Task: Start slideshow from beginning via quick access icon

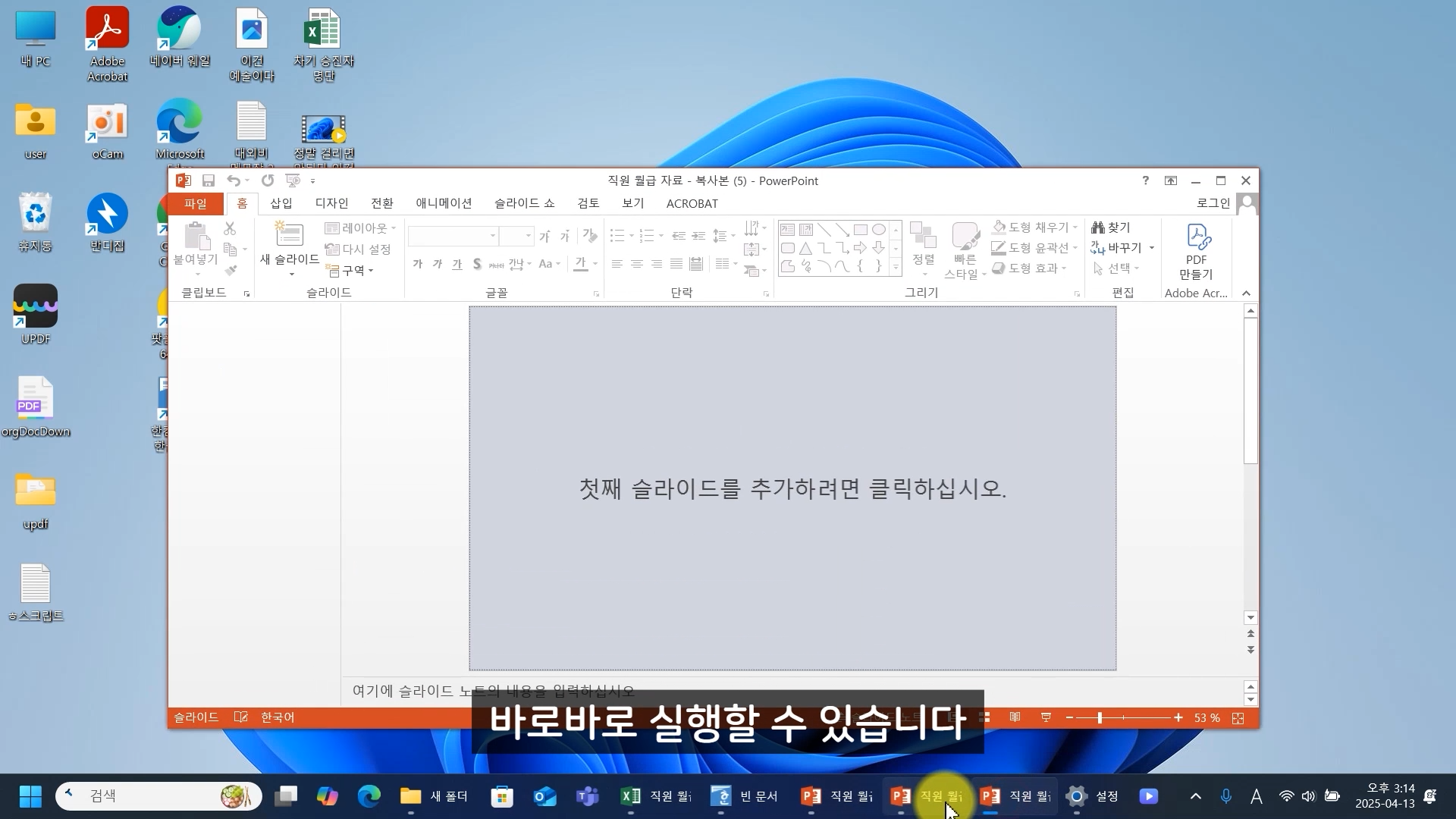Action: click(292, 180)
